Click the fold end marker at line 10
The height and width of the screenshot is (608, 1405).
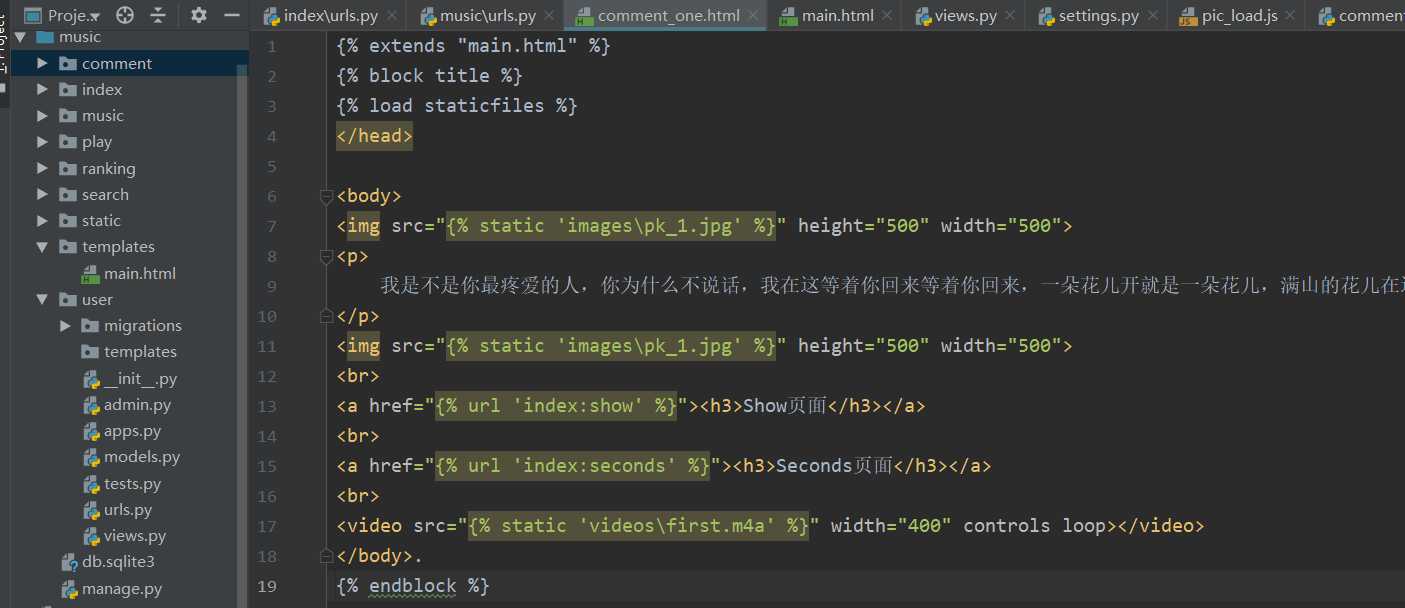(325, 316)
